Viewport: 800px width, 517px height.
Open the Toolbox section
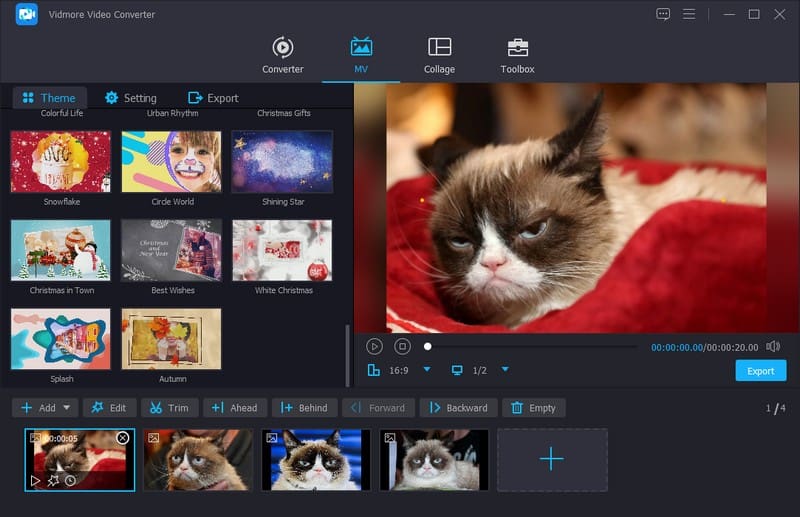517,55
